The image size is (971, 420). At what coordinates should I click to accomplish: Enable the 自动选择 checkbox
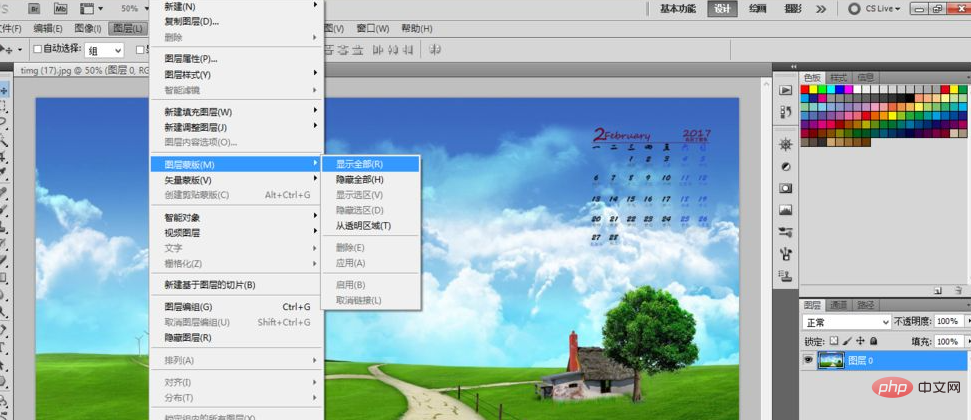click(37, 49)
